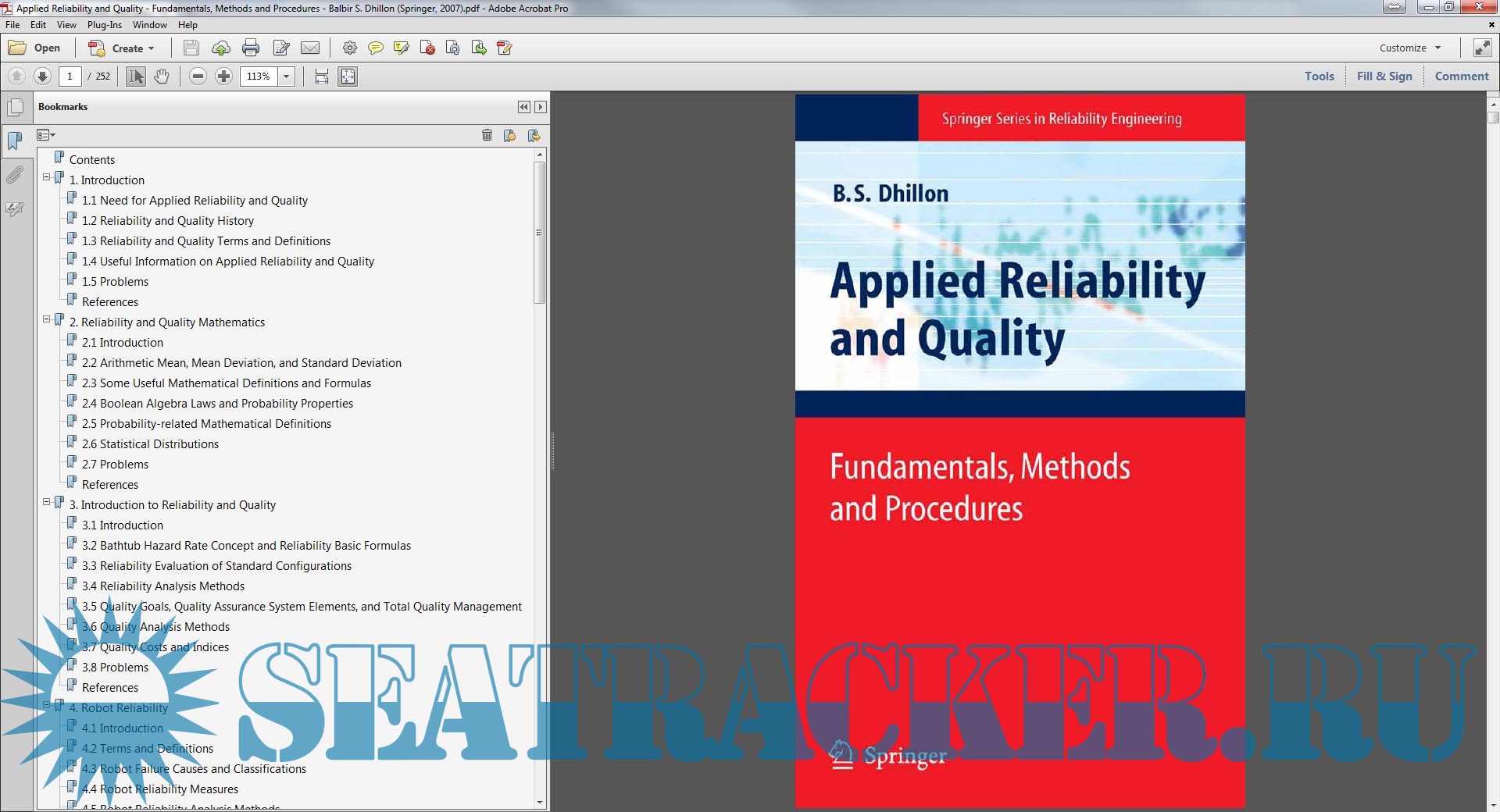Open the Fill & Sign pane
Screen dimensions: 1500x812
coord(1384,77)
